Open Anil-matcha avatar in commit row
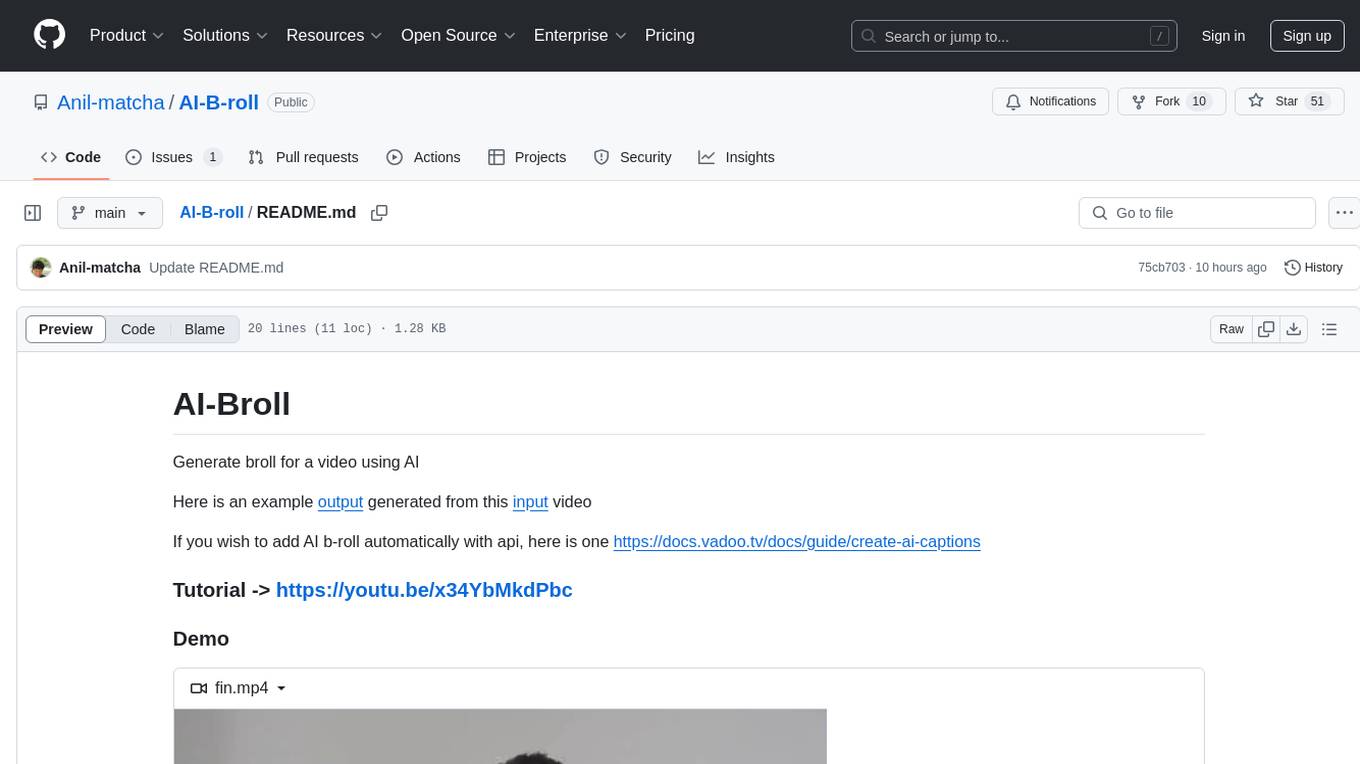This screenshot has height=764, width=1360. (x=41, y=267)
